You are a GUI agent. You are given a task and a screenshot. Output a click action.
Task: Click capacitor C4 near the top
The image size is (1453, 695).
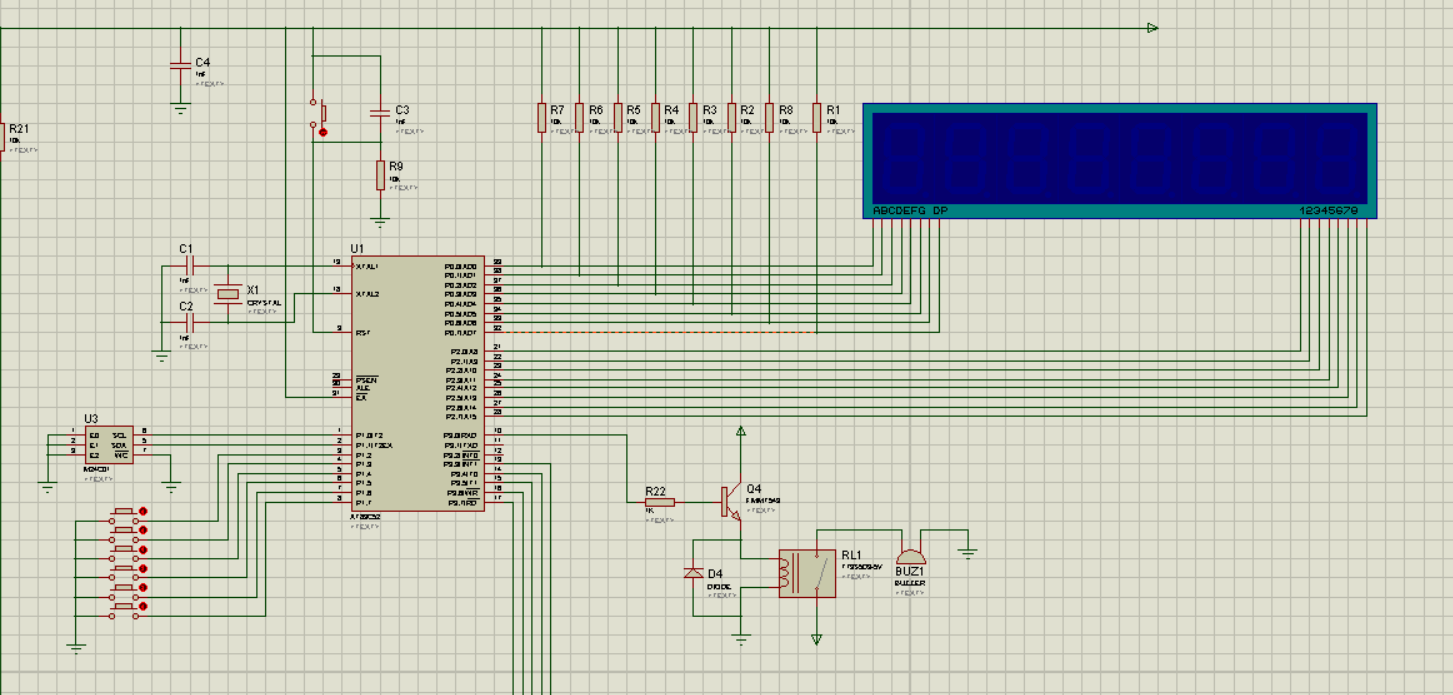[x=180, y=65]
